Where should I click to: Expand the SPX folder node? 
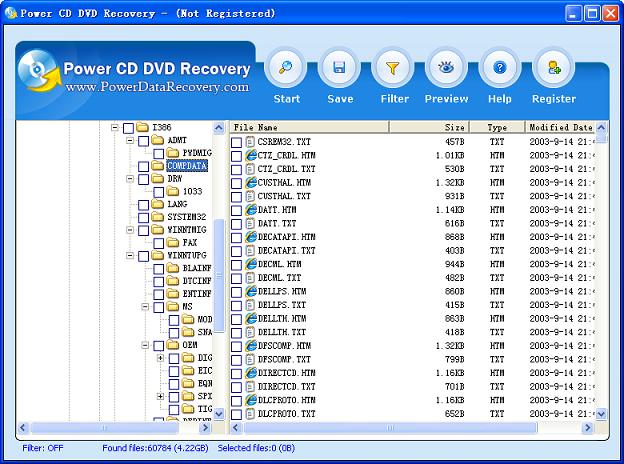160,396
